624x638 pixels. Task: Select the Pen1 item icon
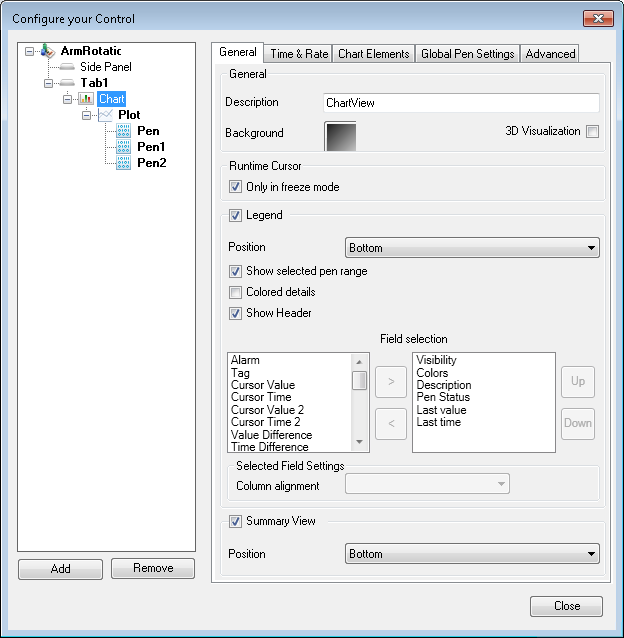tap(124, 147)
